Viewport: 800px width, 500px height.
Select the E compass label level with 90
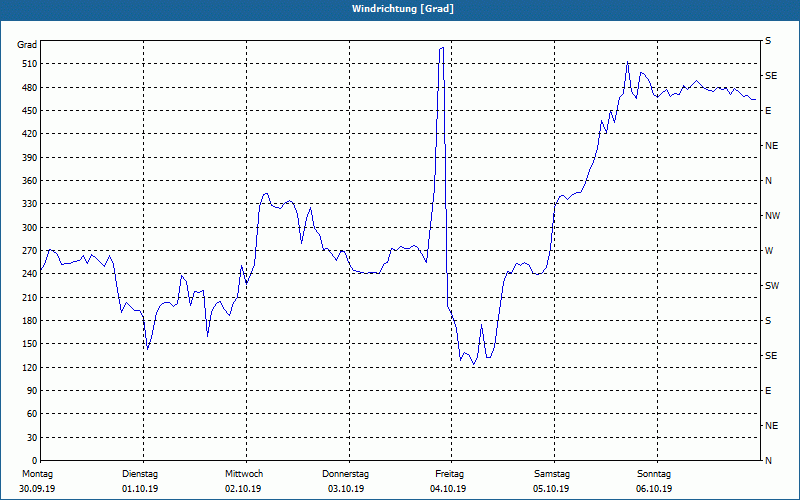(768, 391)
